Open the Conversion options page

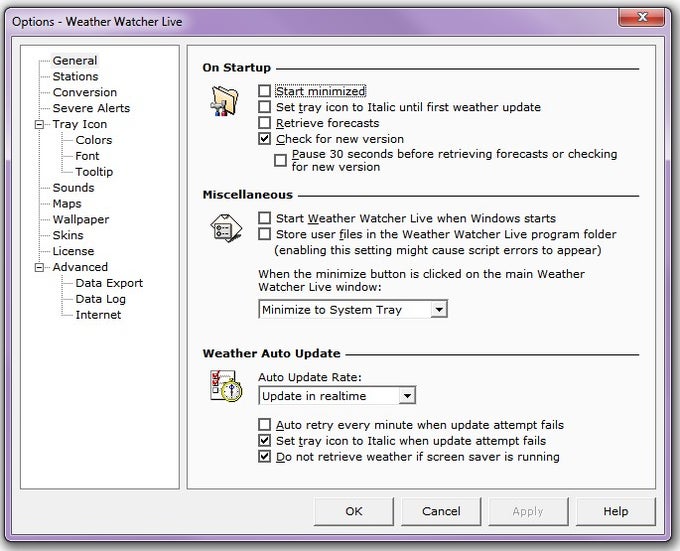[85, 92]
